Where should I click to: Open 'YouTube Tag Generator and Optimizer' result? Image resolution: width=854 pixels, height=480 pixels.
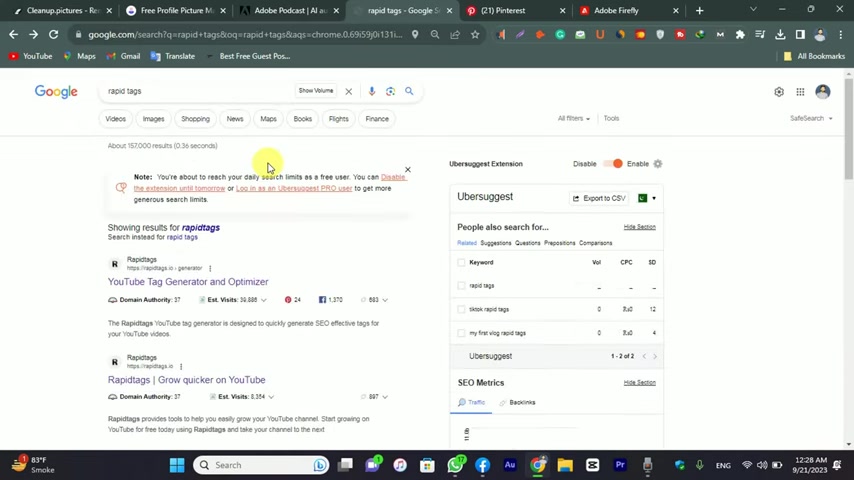[x=188, y=282]
